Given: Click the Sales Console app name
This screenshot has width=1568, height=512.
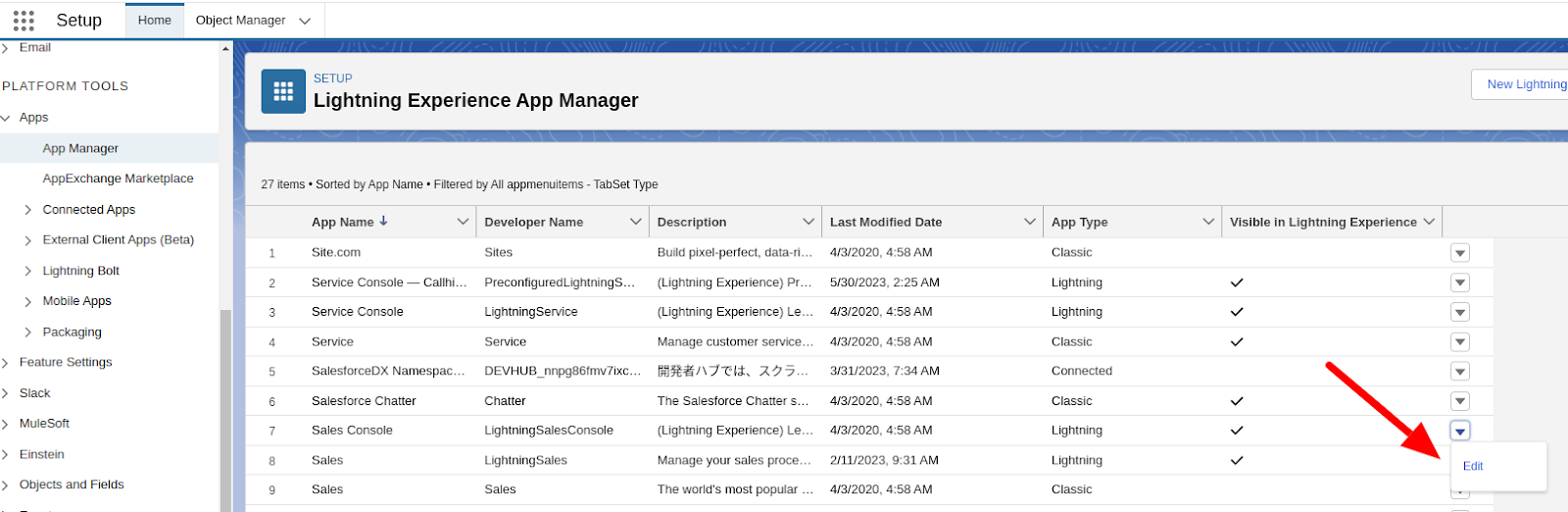Looking at the screenshot, I should click(x=352, y=431).
